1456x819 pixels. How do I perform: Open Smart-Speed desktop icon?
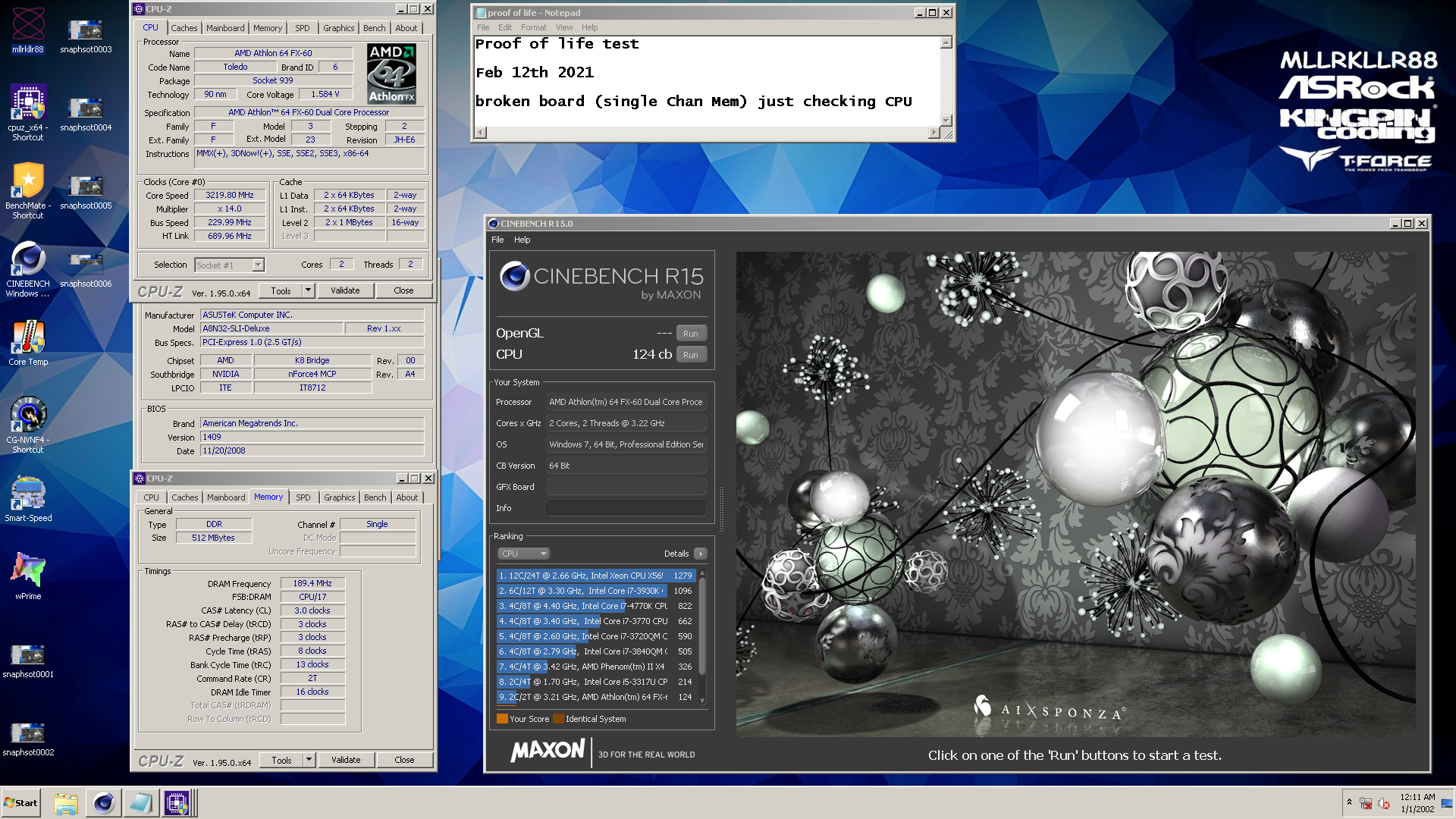(x=28, y=499)
